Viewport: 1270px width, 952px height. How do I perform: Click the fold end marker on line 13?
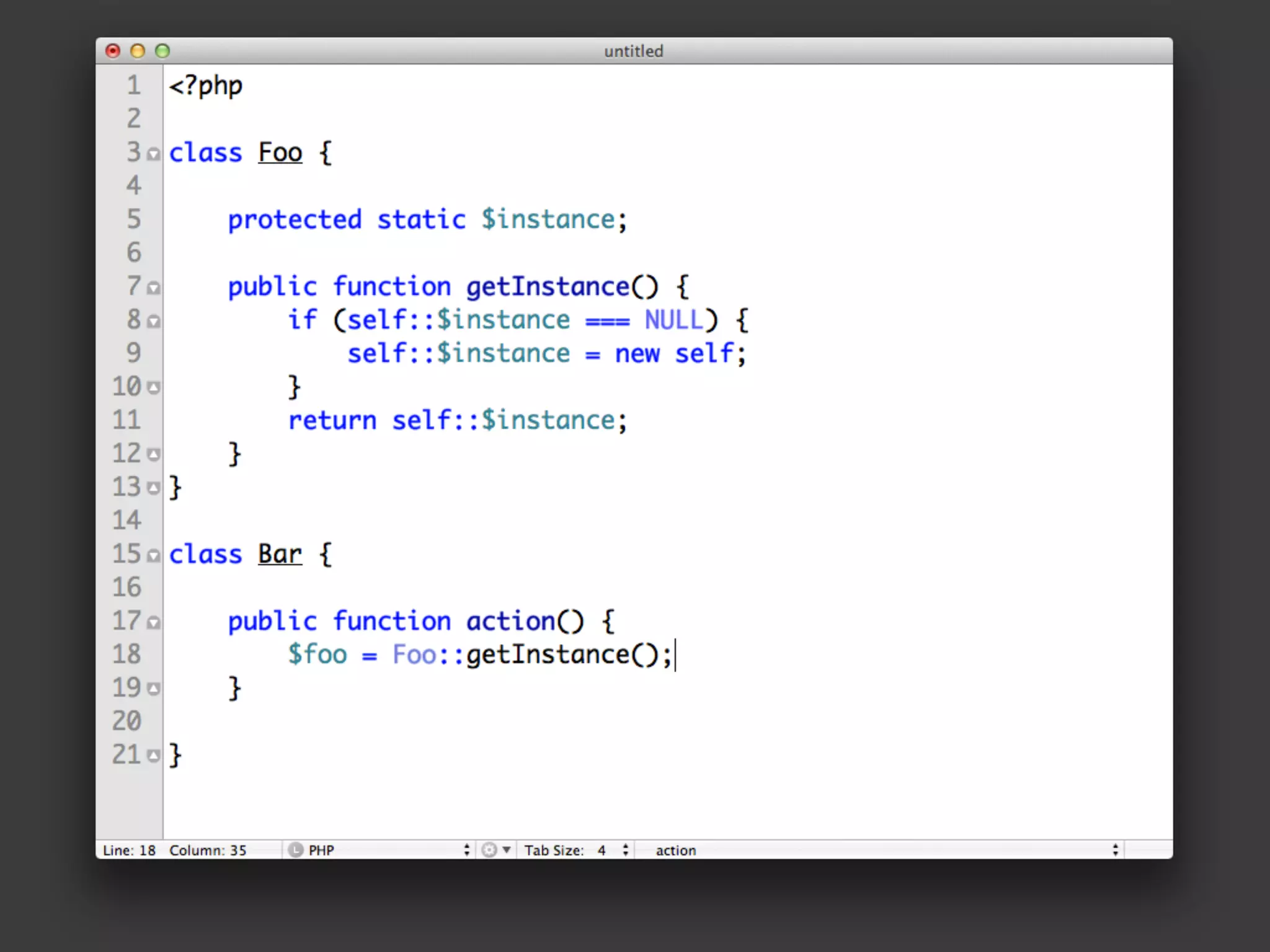coord(154,488)
